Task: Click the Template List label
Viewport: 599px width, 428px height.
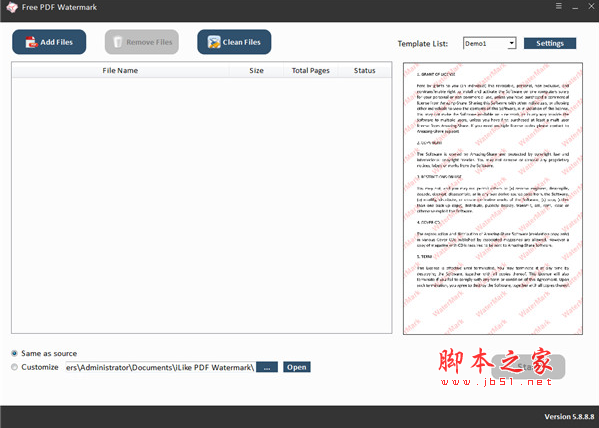Action: (x=423, y=44)
